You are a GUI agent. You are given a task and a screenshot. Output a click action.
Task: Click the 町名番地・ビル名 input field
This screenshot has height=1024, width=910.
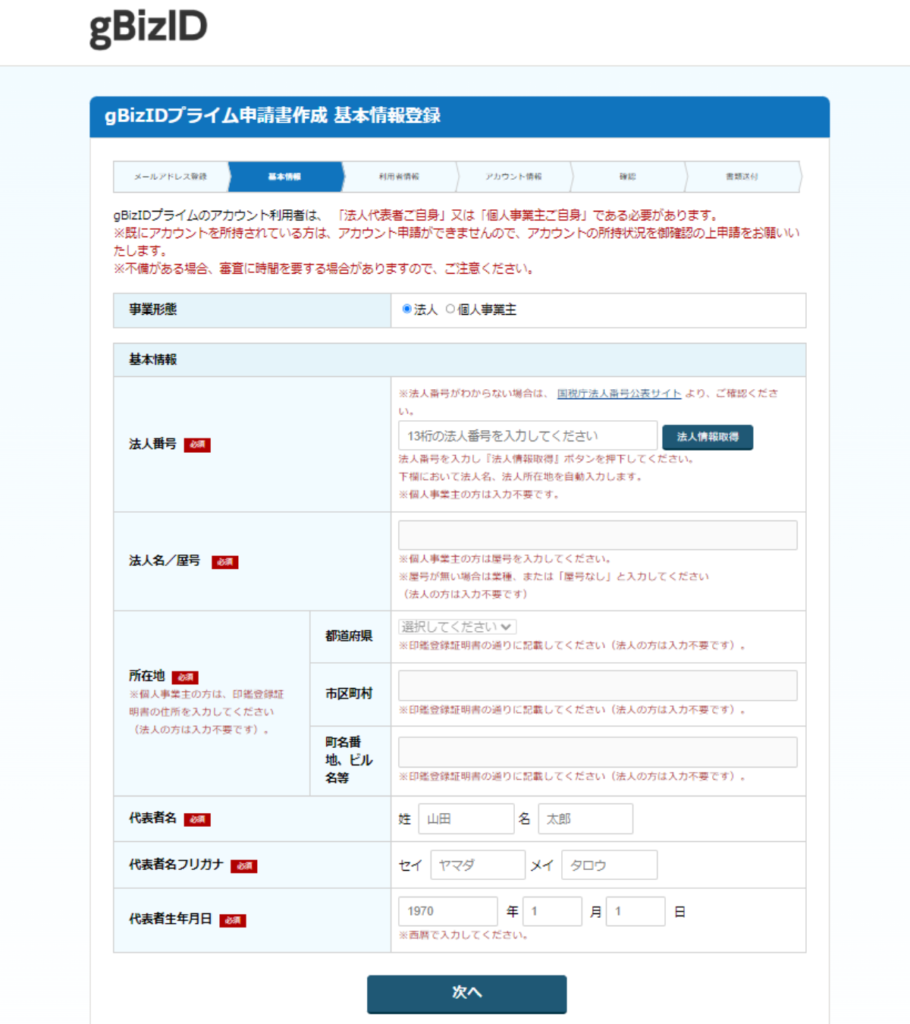[x=597, y=751]
